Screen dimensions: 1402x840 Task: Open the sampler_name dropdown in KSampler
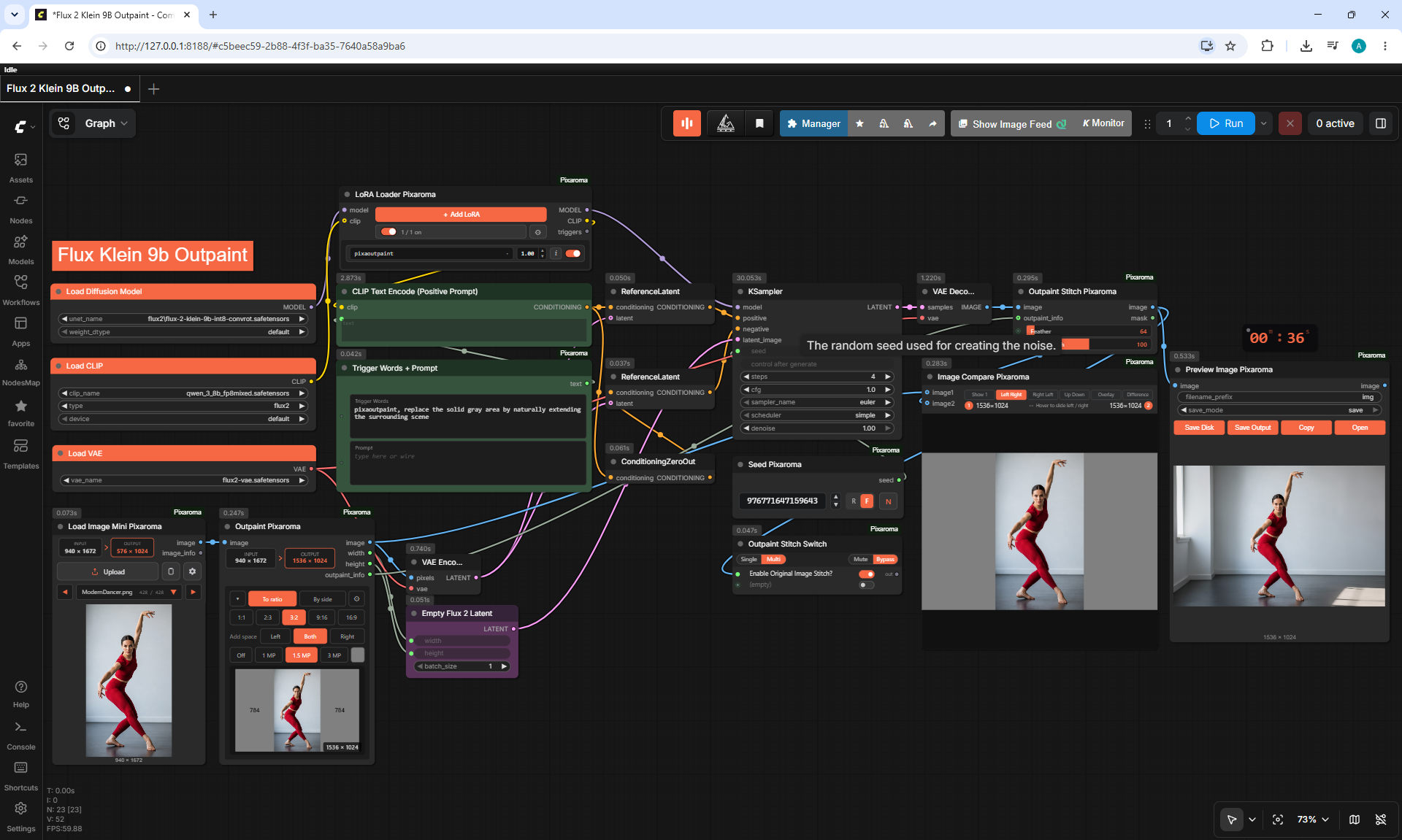click(816, 402)
